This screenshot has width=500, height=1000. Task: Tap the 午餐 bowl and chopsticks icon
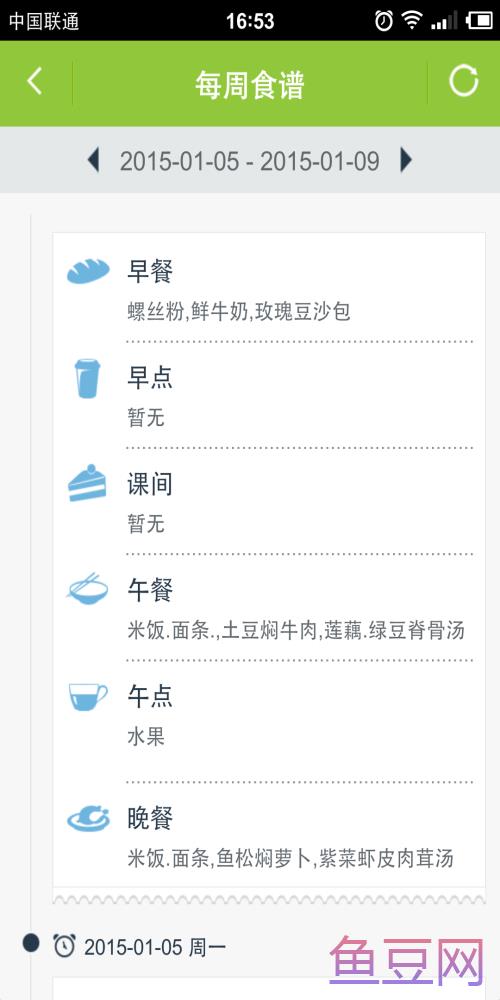[87, 589]
